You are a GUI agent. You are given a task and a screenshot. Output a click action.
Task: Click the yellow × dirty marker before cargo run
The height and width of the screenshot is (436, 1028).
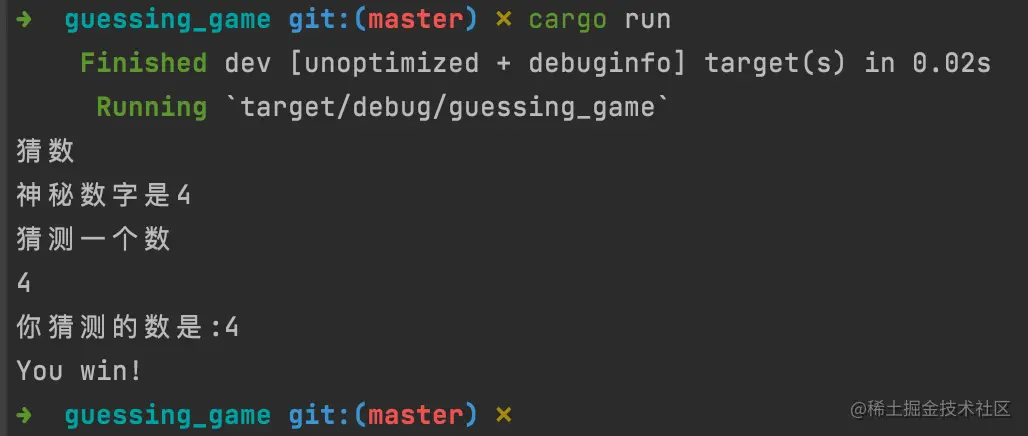[x=503, y=20]
